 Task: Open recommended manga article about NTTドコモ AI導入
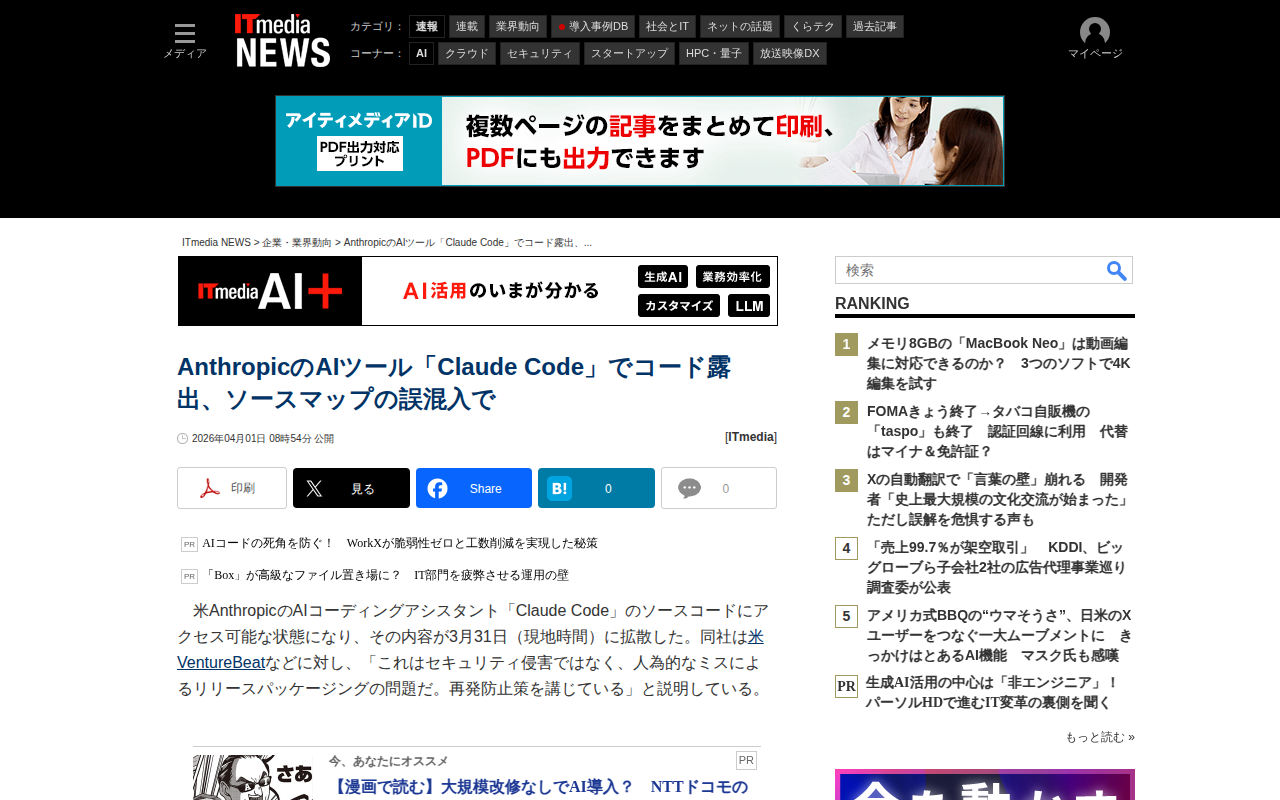539,787
